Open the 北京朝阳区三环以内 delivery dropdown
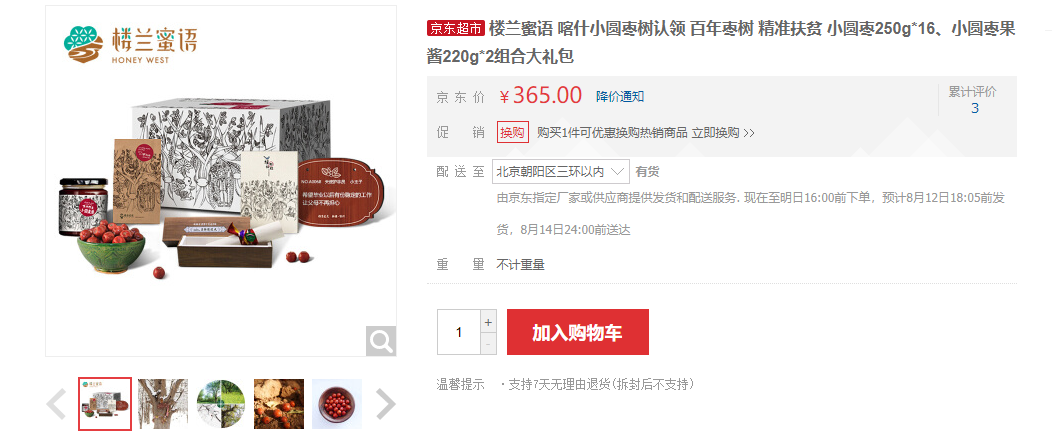 561,172
